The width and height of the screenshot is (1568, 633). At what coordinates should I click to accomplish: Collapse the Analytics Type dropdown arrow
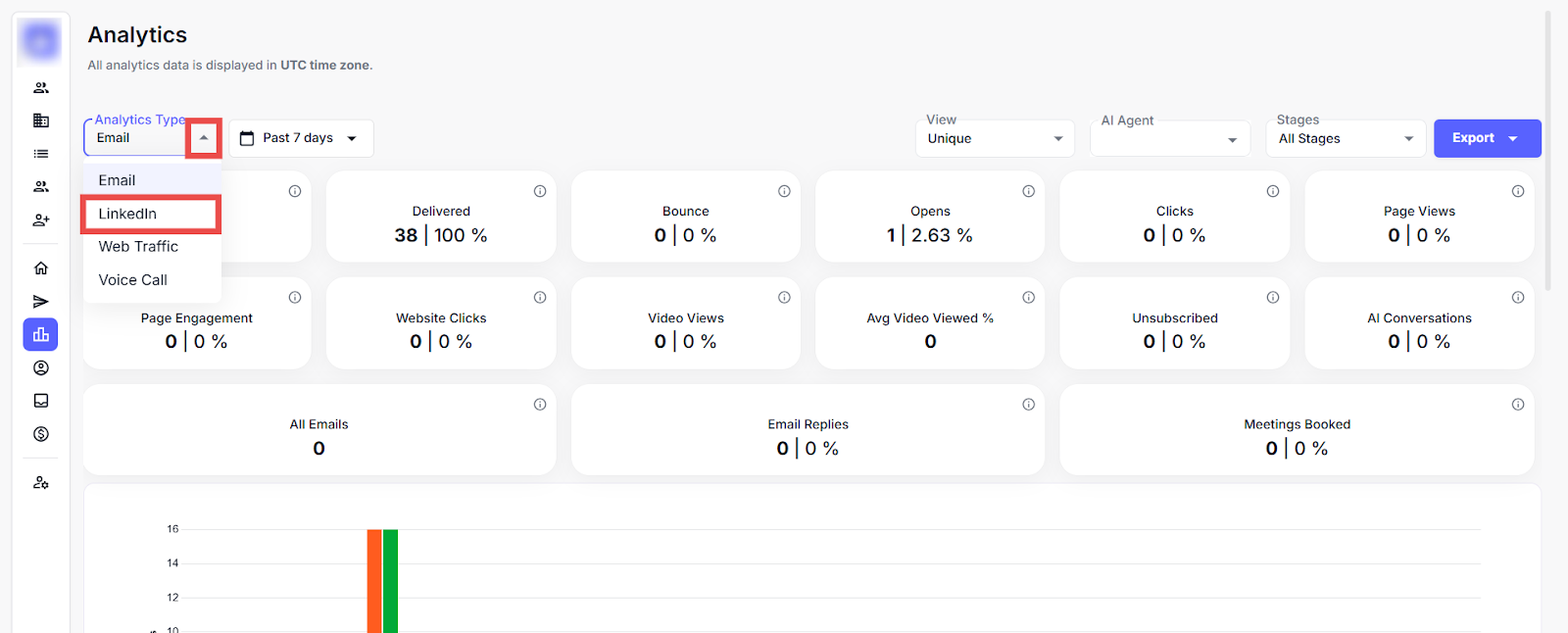[204, 138]
